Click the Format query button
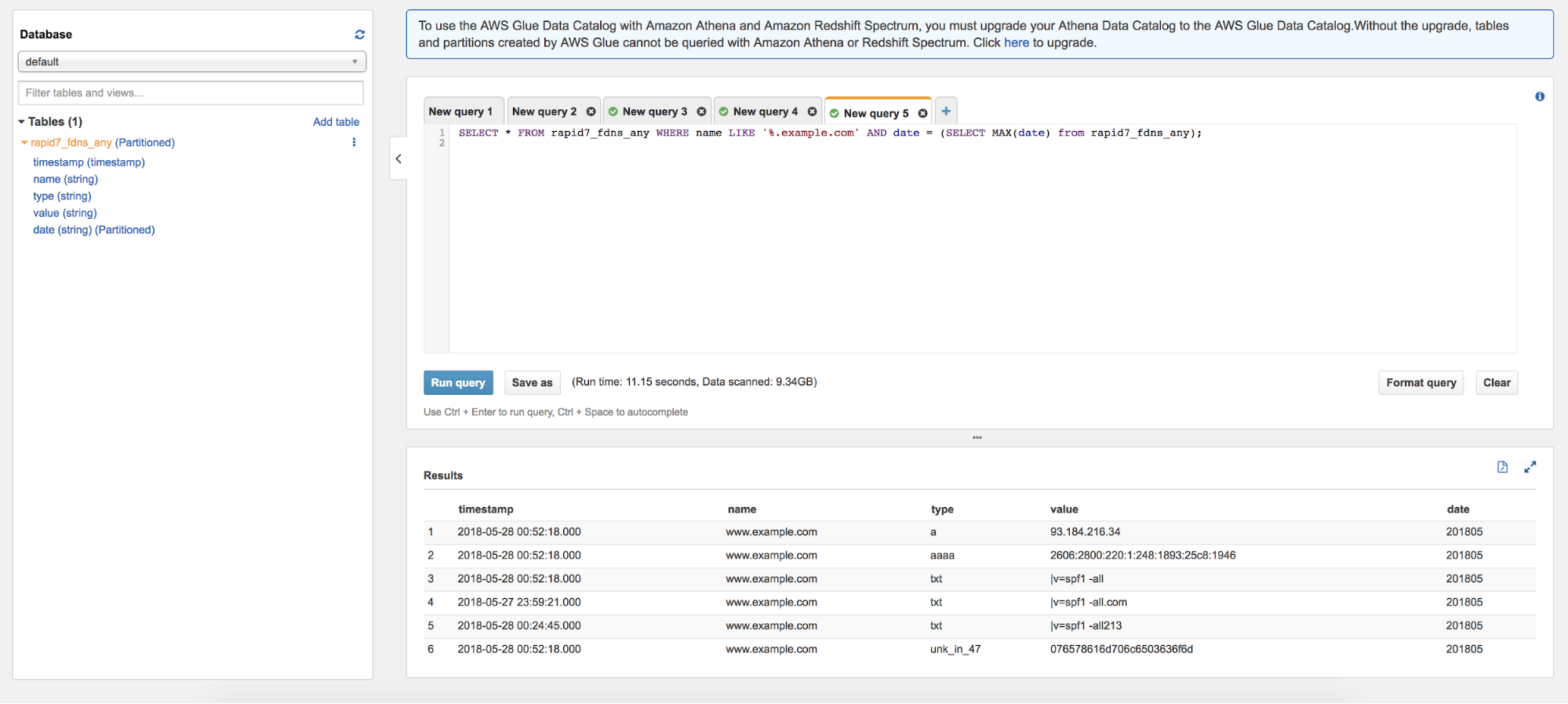Screen dimensions: 1568x704 (1421, 383)
